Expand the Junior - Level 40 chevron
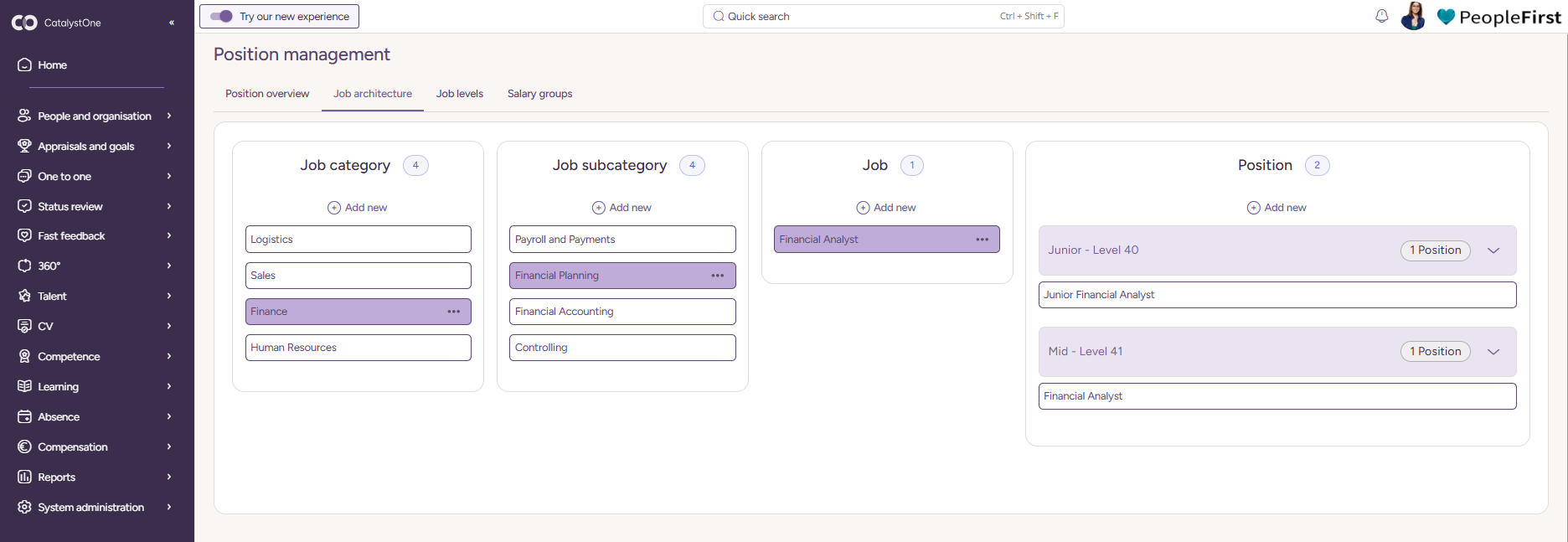The image size is (1568, 542). (1493, 250)
